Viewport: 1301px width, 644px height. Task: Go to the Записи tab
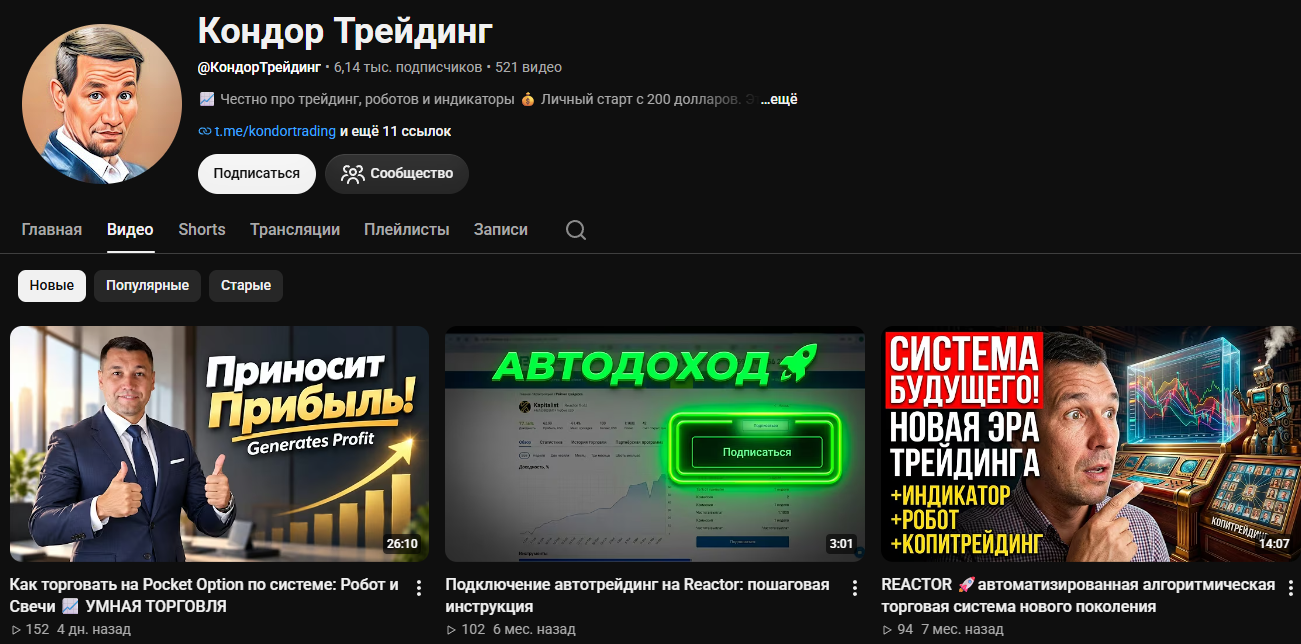(501, 229)
